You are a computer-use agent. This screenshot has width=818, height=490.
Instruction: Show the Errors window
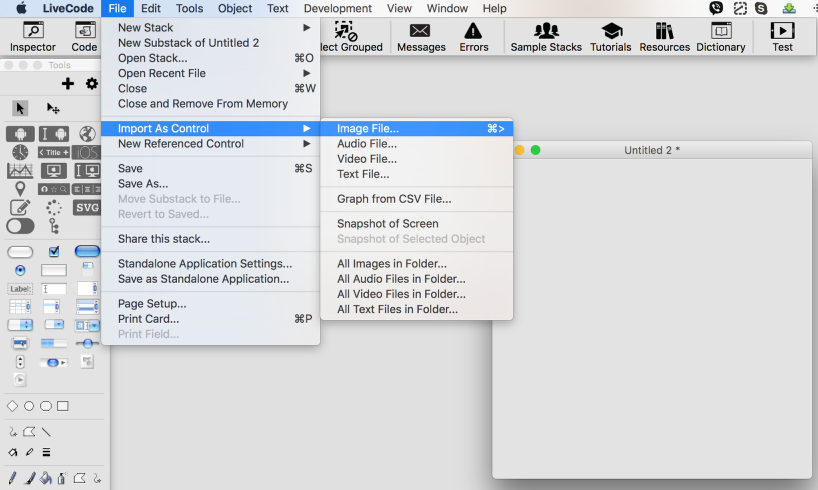coord(474,37)
